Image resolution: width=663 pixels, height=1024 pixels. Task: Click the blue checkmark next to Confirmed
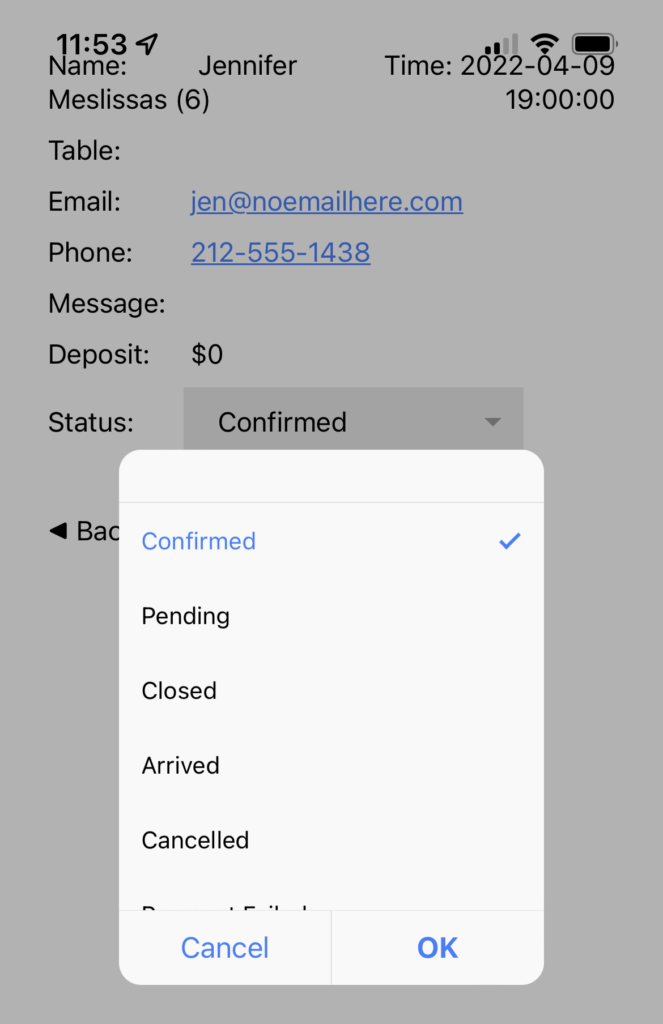pyautogui.click(x=509, y=541)
